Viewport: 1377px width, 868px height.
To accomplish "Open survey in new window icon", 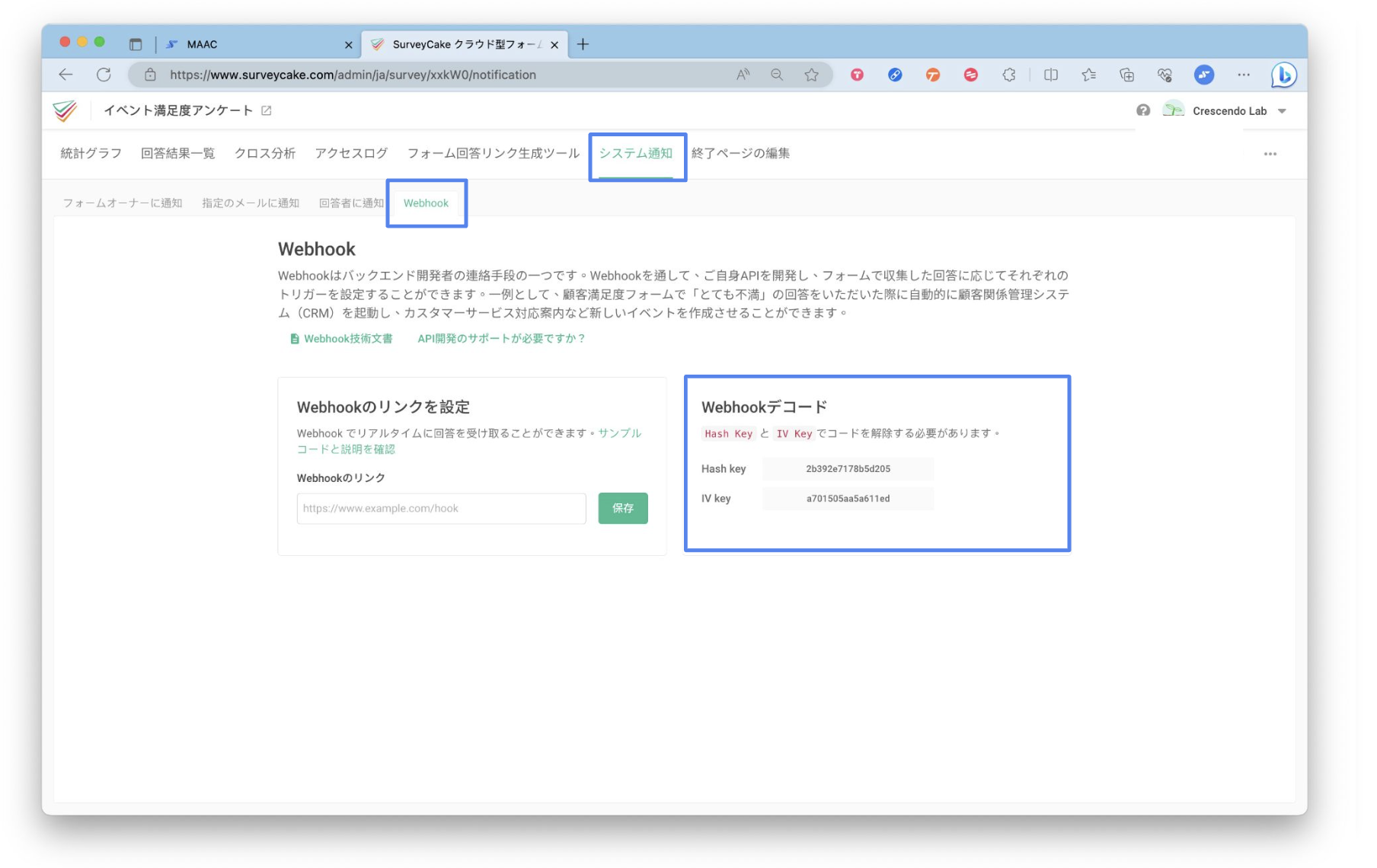I will [266, 110].
